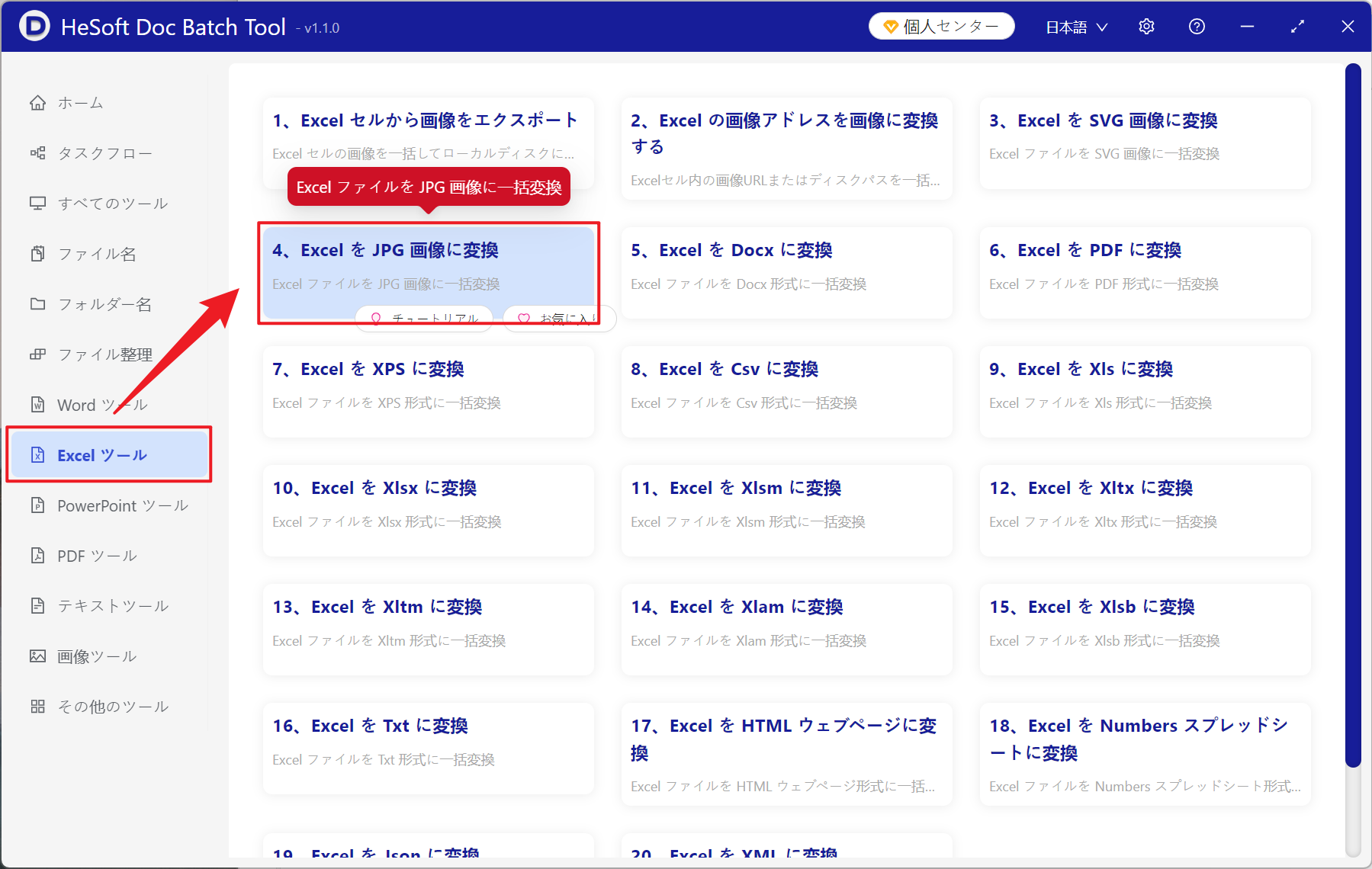Select すべてのツール in the sidebar
1372x869 pixels.
click(110, 204)
